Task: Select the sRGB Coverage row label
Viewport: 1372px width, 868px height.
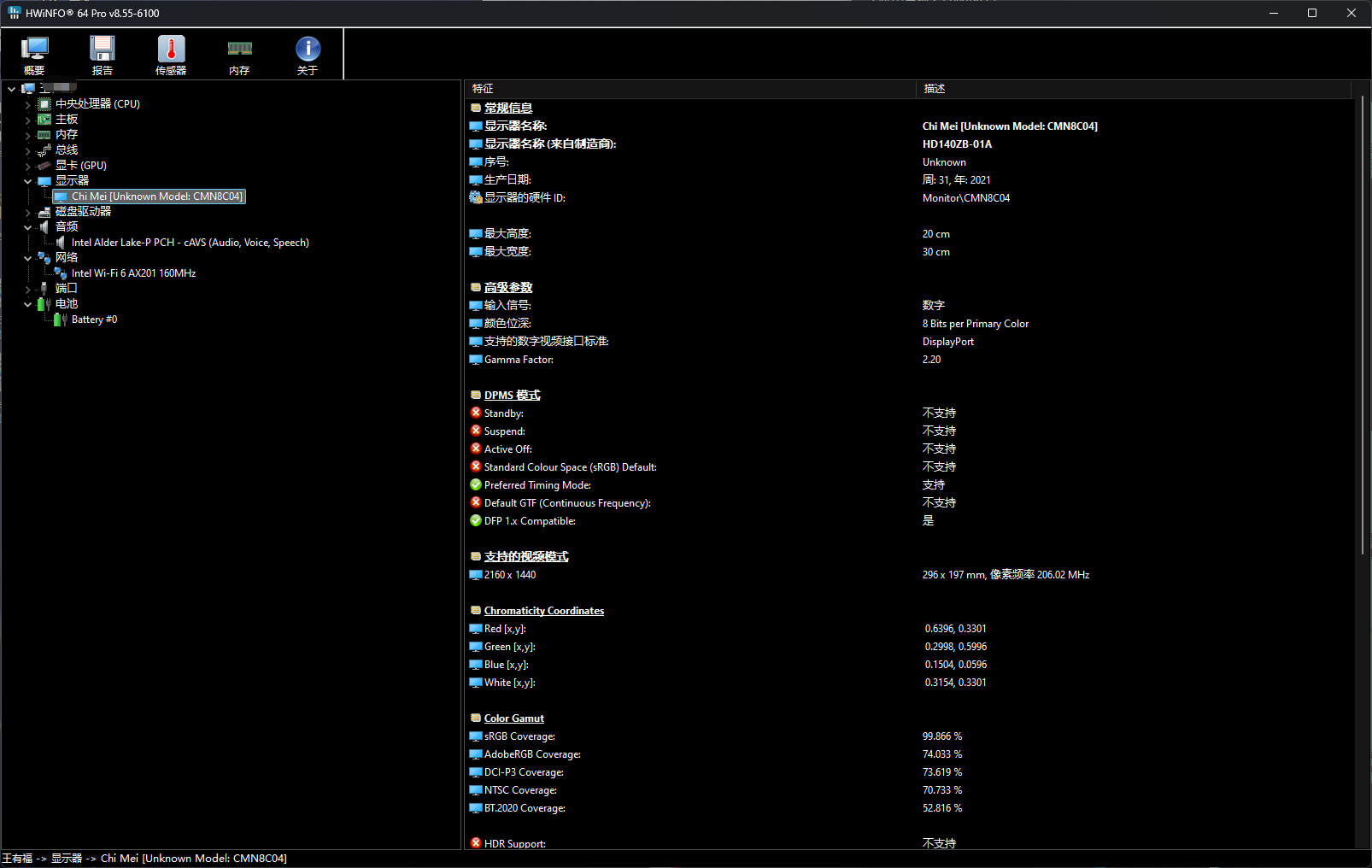Action: point(519,736)
